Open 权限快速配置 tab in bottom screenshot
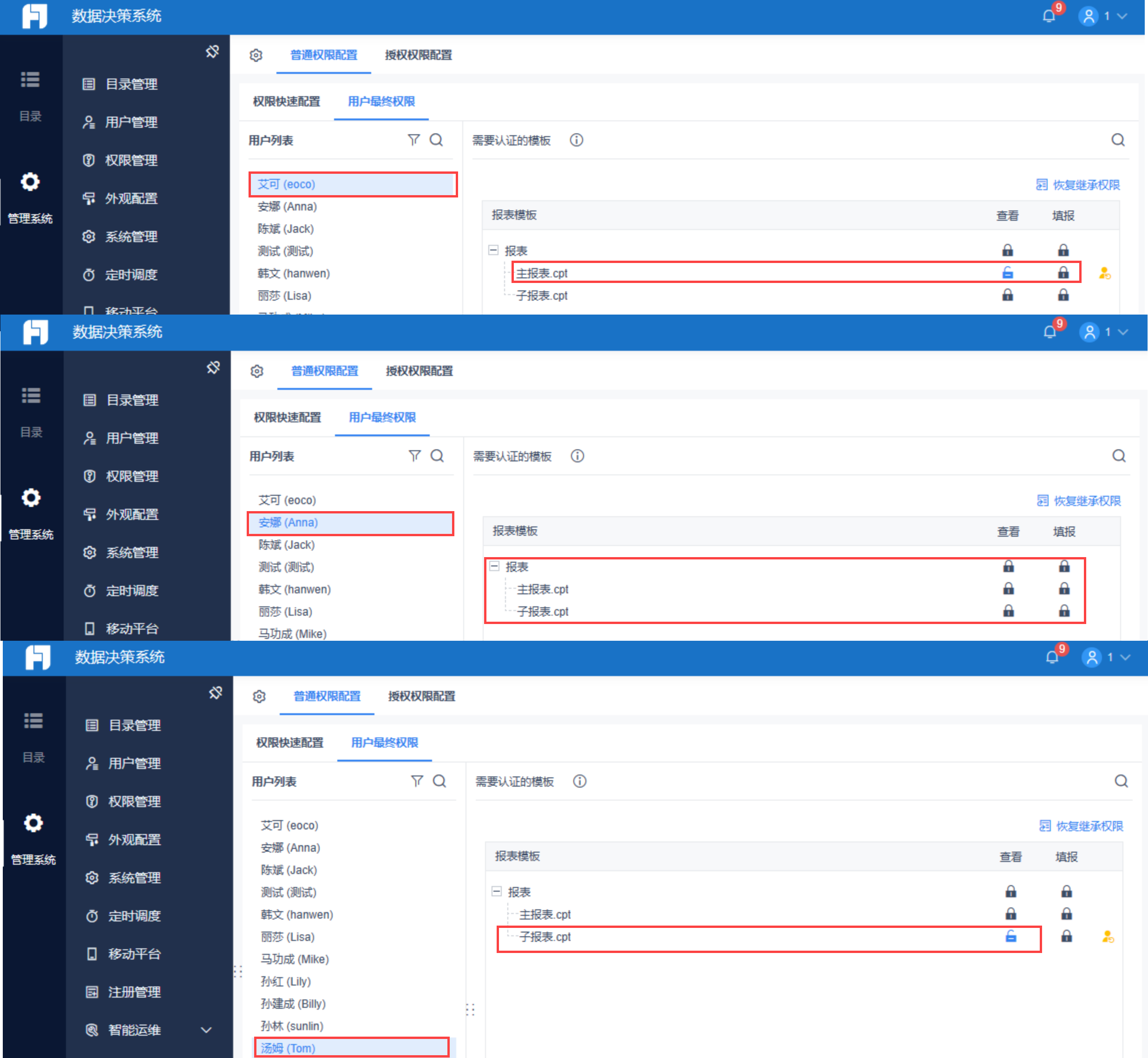 point(290,743)
